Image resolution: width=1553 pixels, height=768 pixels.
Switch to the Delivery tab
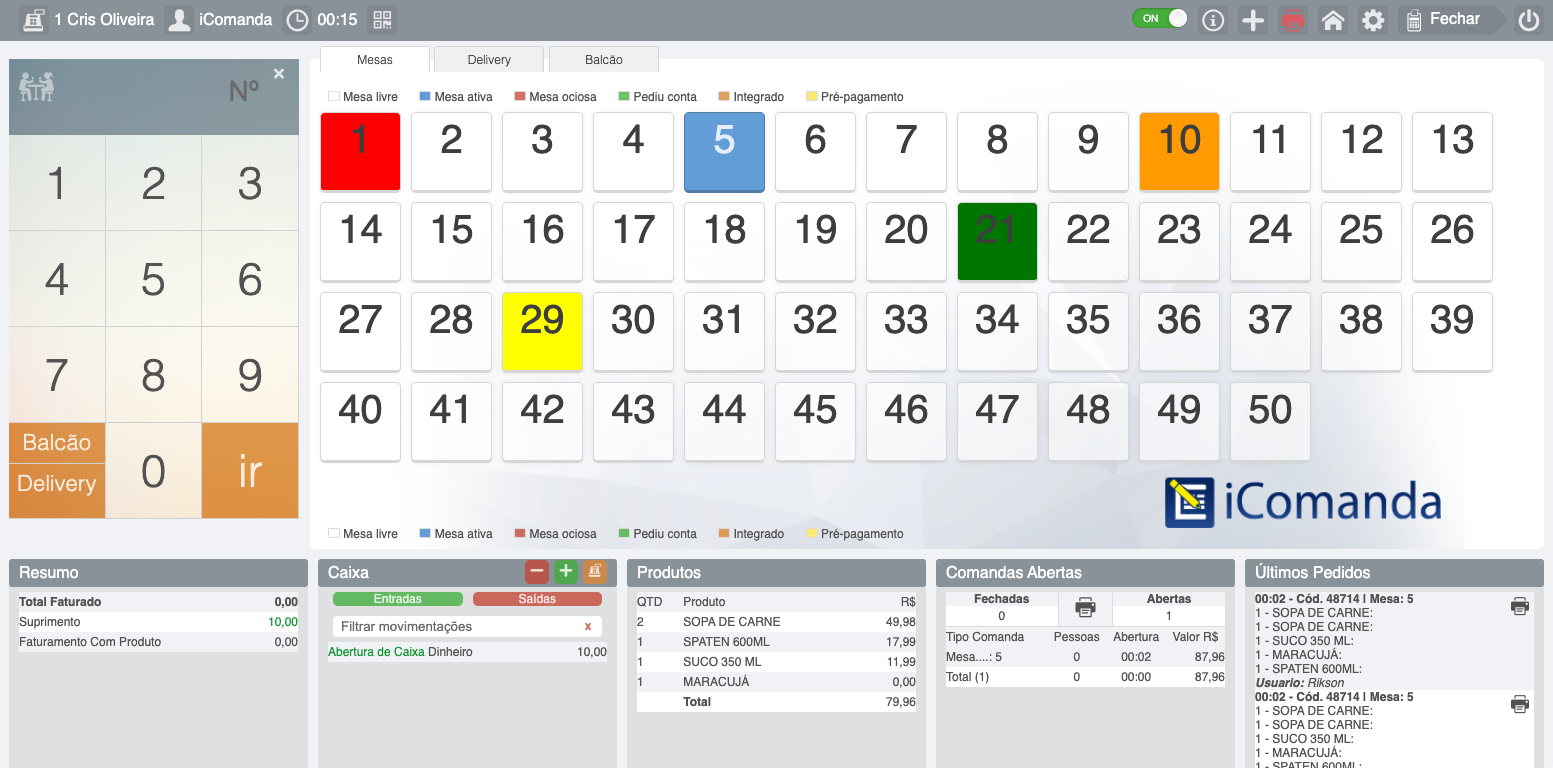pyautogui.click(x=489, y=60)
